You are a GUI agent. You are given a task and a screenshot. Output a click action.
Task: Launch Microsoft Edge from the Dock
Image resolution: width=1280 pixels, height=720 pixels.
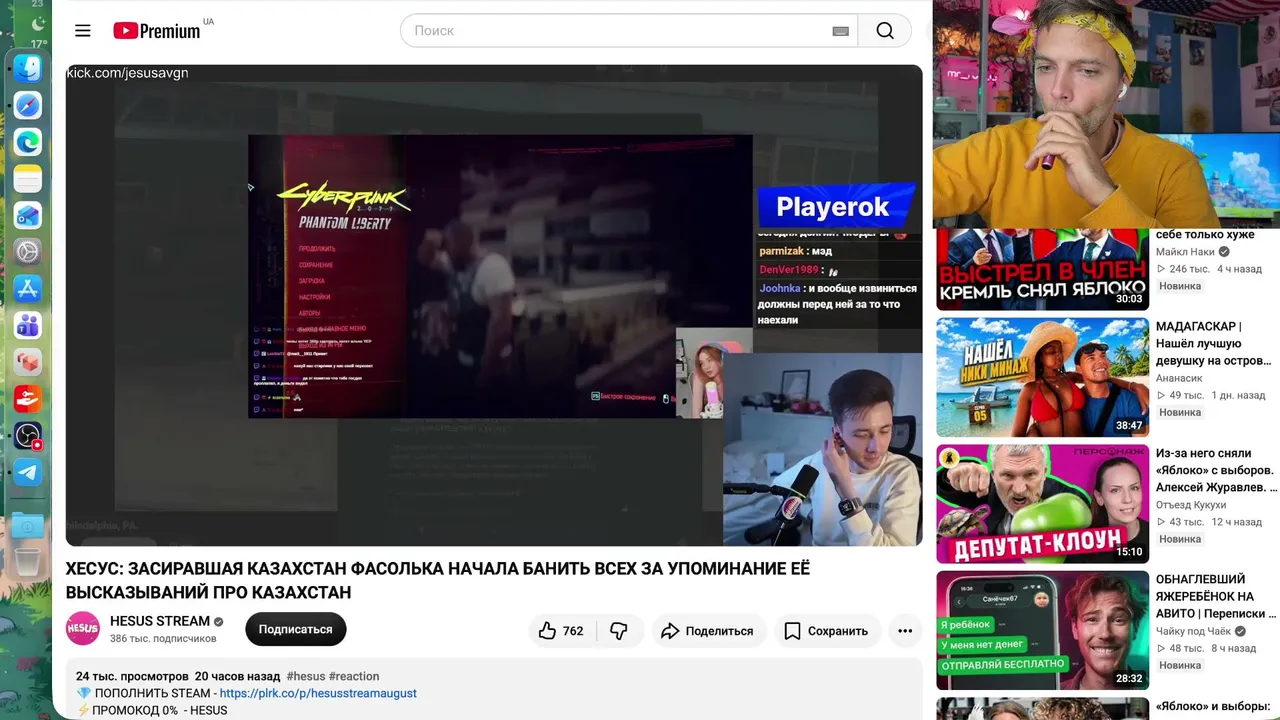tap(28, 142)
